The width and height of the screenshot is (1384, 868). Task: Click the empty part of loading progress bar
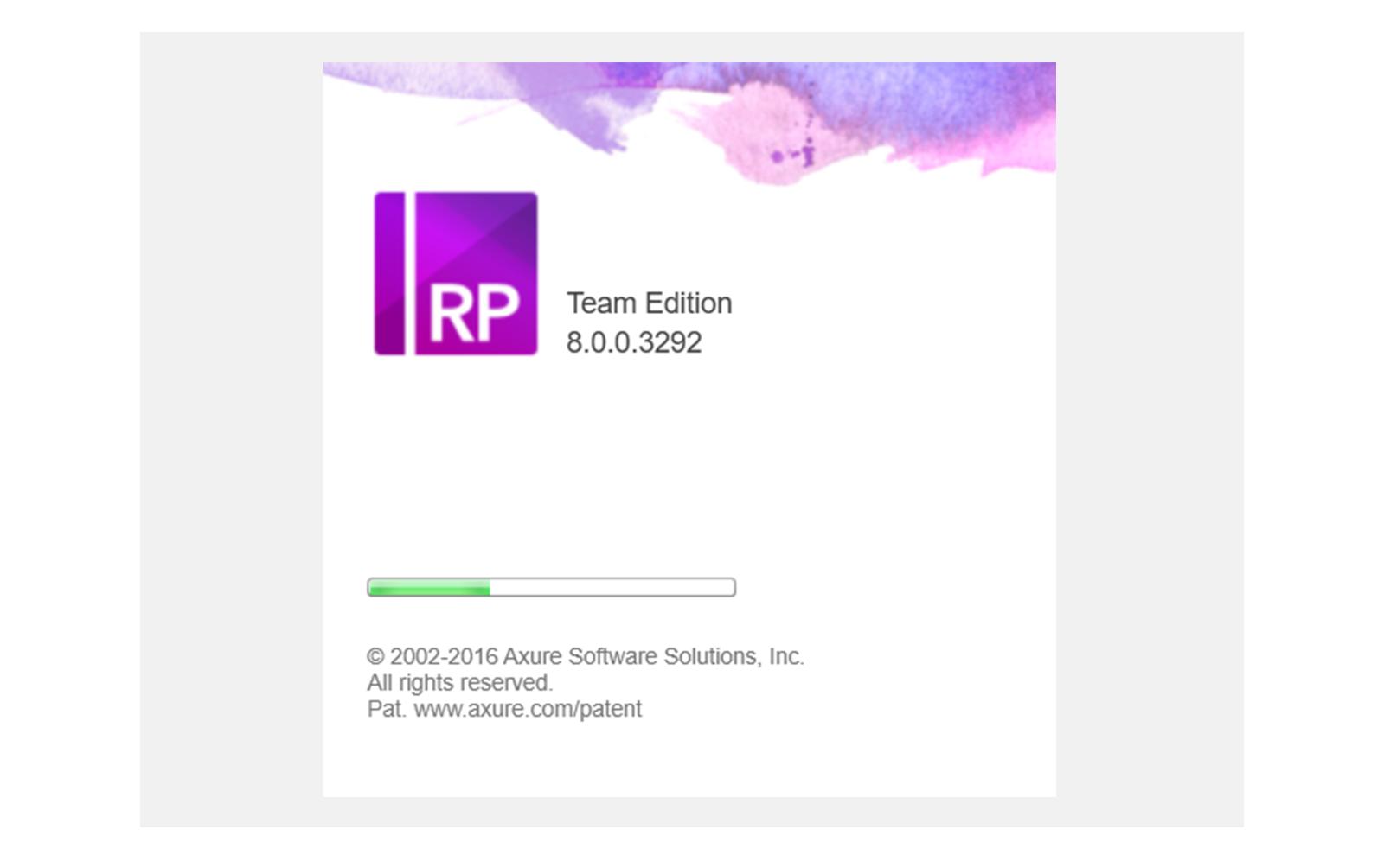coord(612,588)
